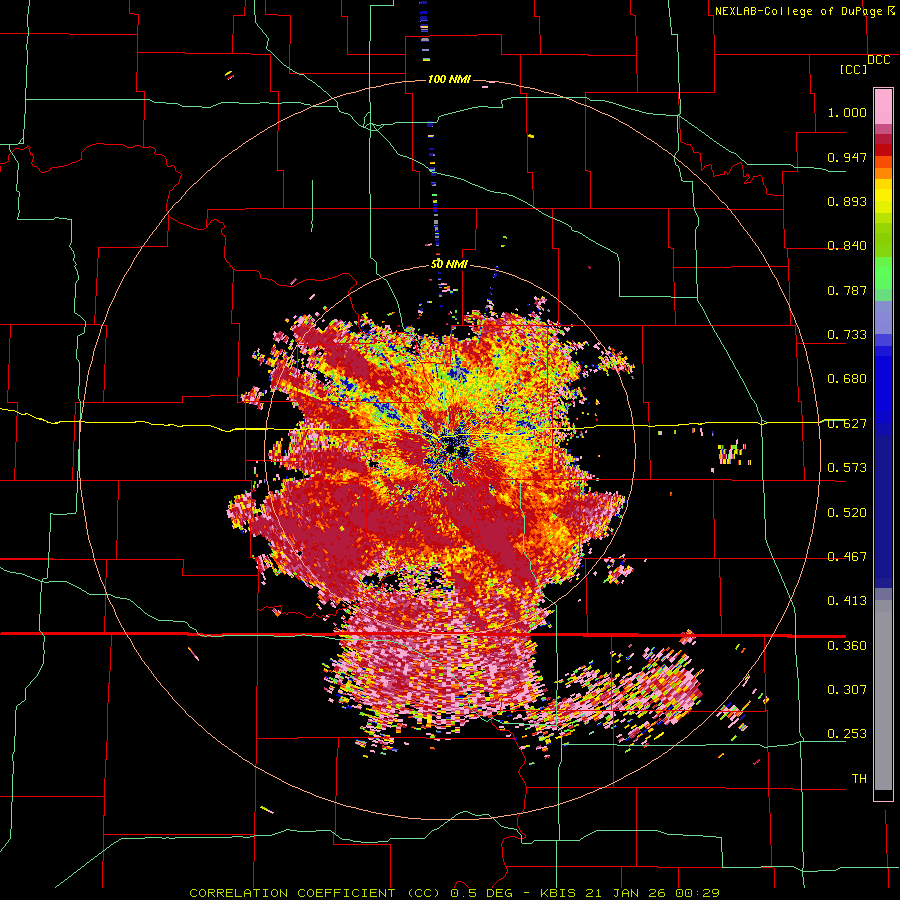Click the 0.520 color scale value
900x900 pixels.
[x=847, y=513]
